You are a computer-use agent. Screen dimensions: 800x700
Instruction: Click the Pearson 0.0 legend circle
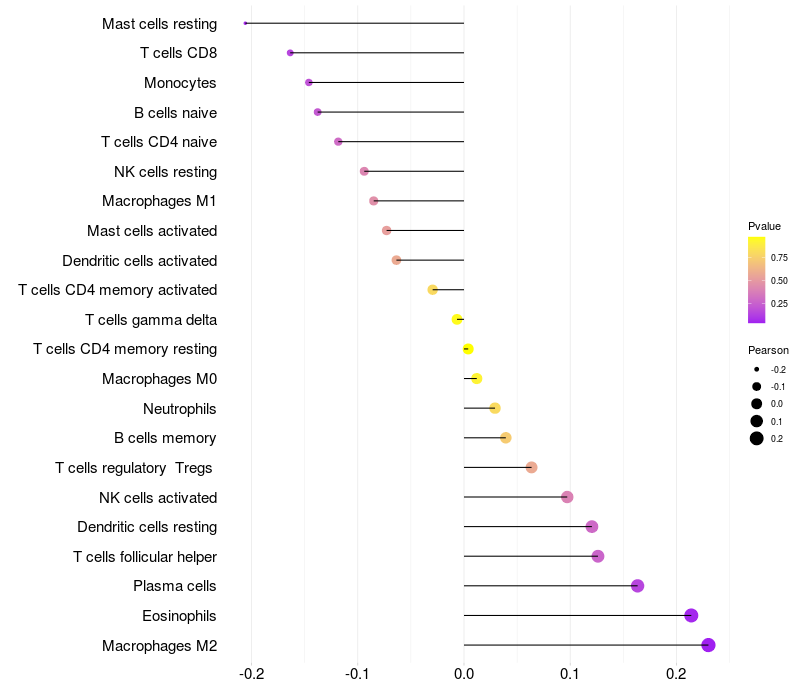click(757, 404)
